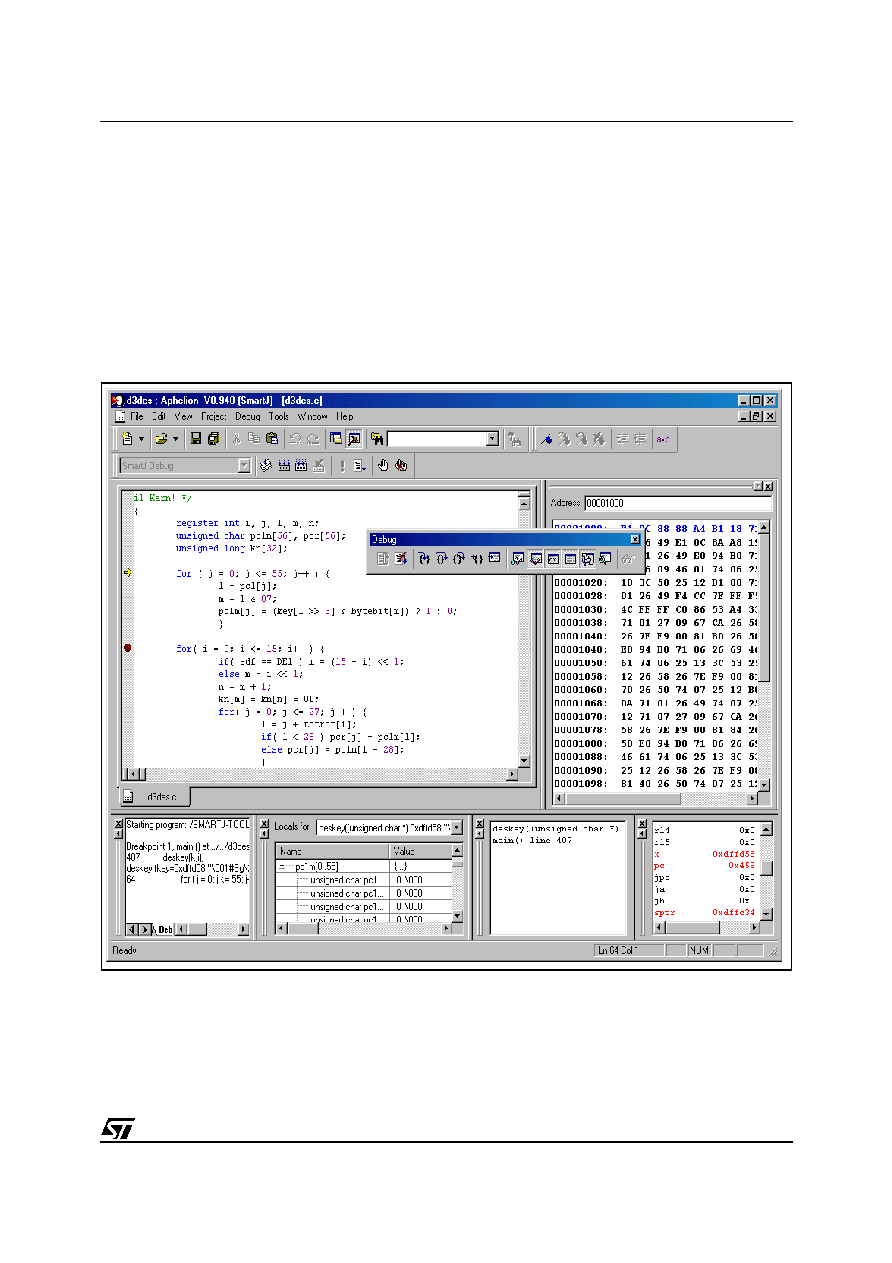Open the New file dropdown arrow

141,438
